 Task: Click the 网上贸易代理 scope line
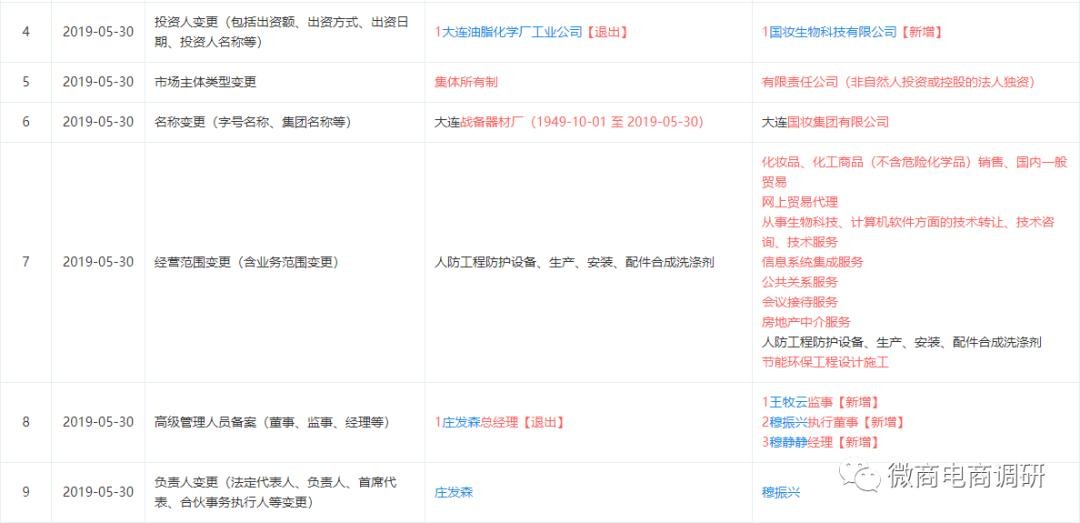pyautogui.click(x=800, y=203)
